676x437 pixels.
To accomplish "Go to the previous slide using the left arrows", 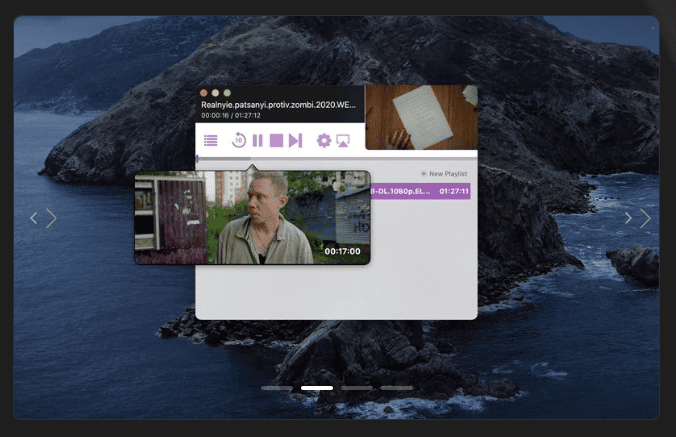I will (43, 218).
